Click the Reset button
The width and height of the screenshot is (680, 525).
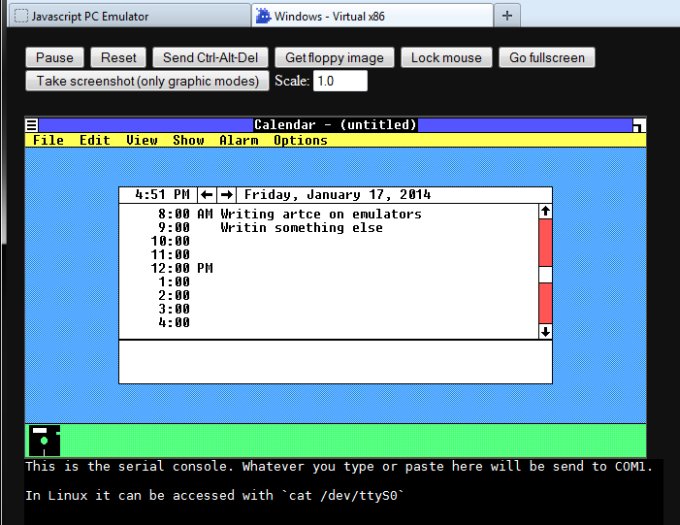pyautogui.click(x=118, y=58)
